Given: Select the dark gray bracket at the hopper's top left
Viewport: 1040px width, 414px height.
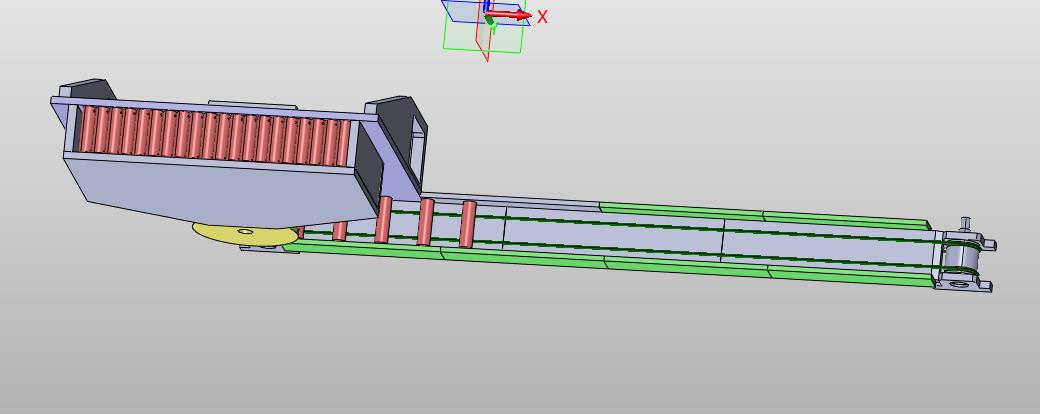Looking at the screenshot, I should coord(88,89).
